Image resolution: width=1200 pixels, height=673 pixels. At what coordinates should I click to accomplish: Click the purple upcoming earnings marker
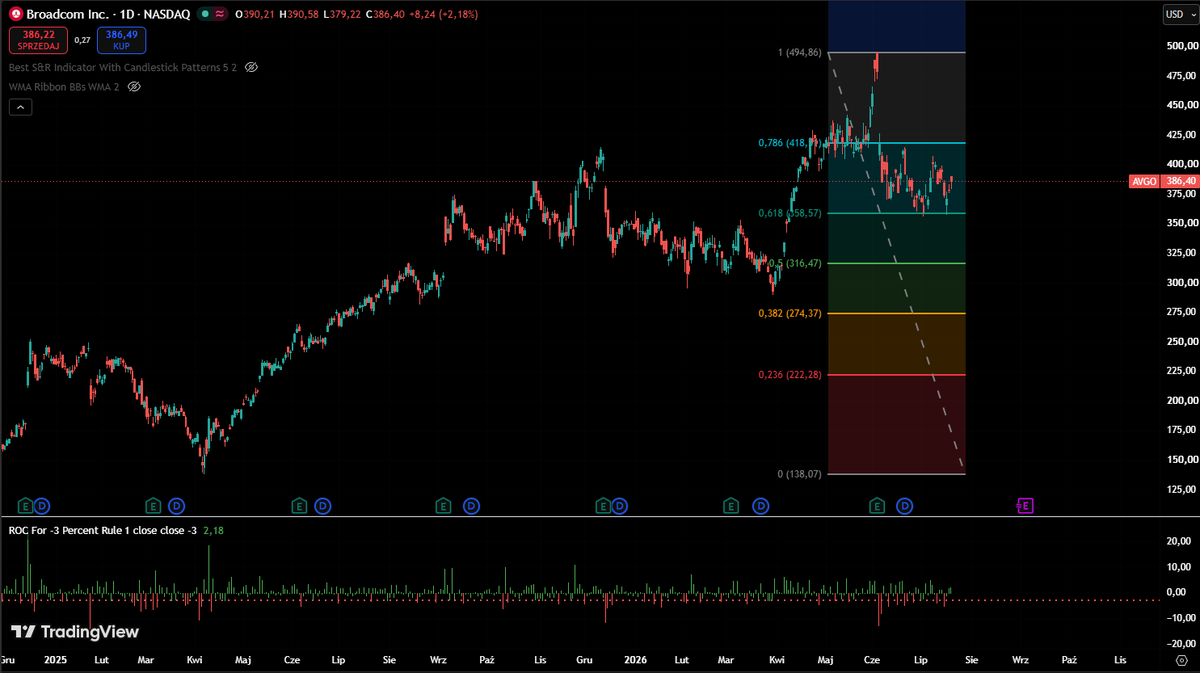[1025, 506]
